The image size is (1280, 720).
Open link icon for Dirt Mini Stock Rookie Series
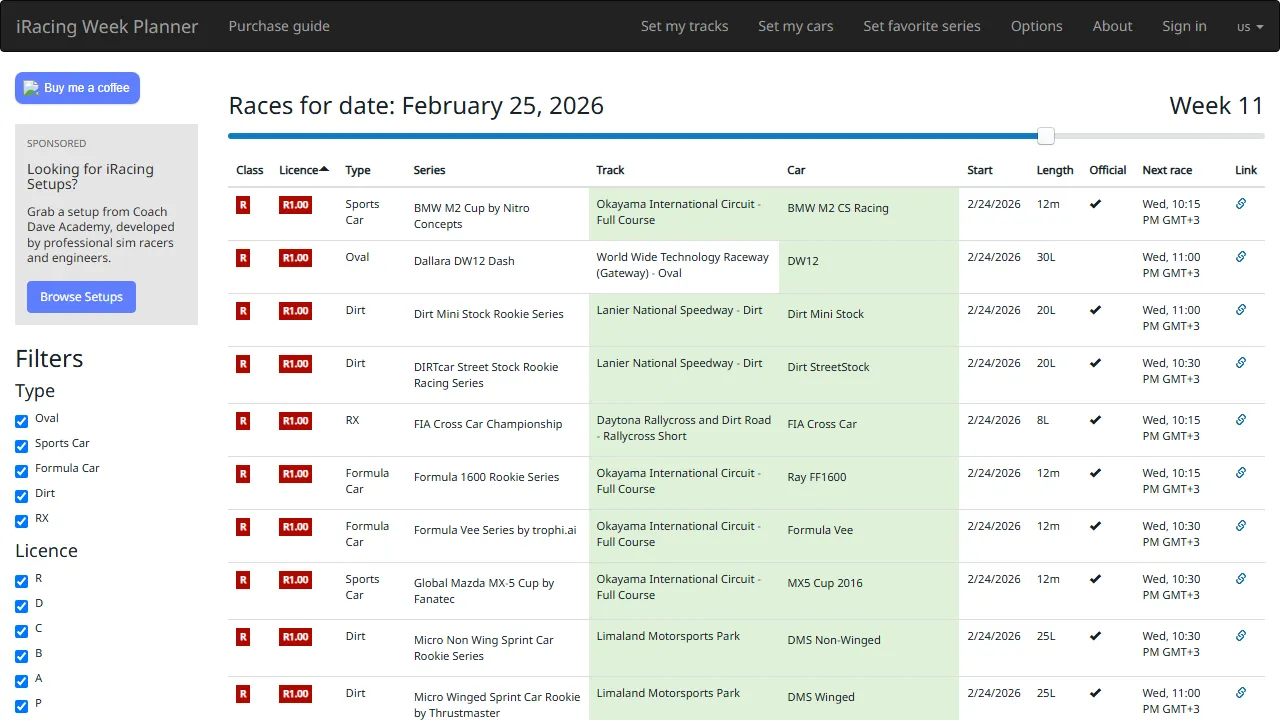point(1241,310)
